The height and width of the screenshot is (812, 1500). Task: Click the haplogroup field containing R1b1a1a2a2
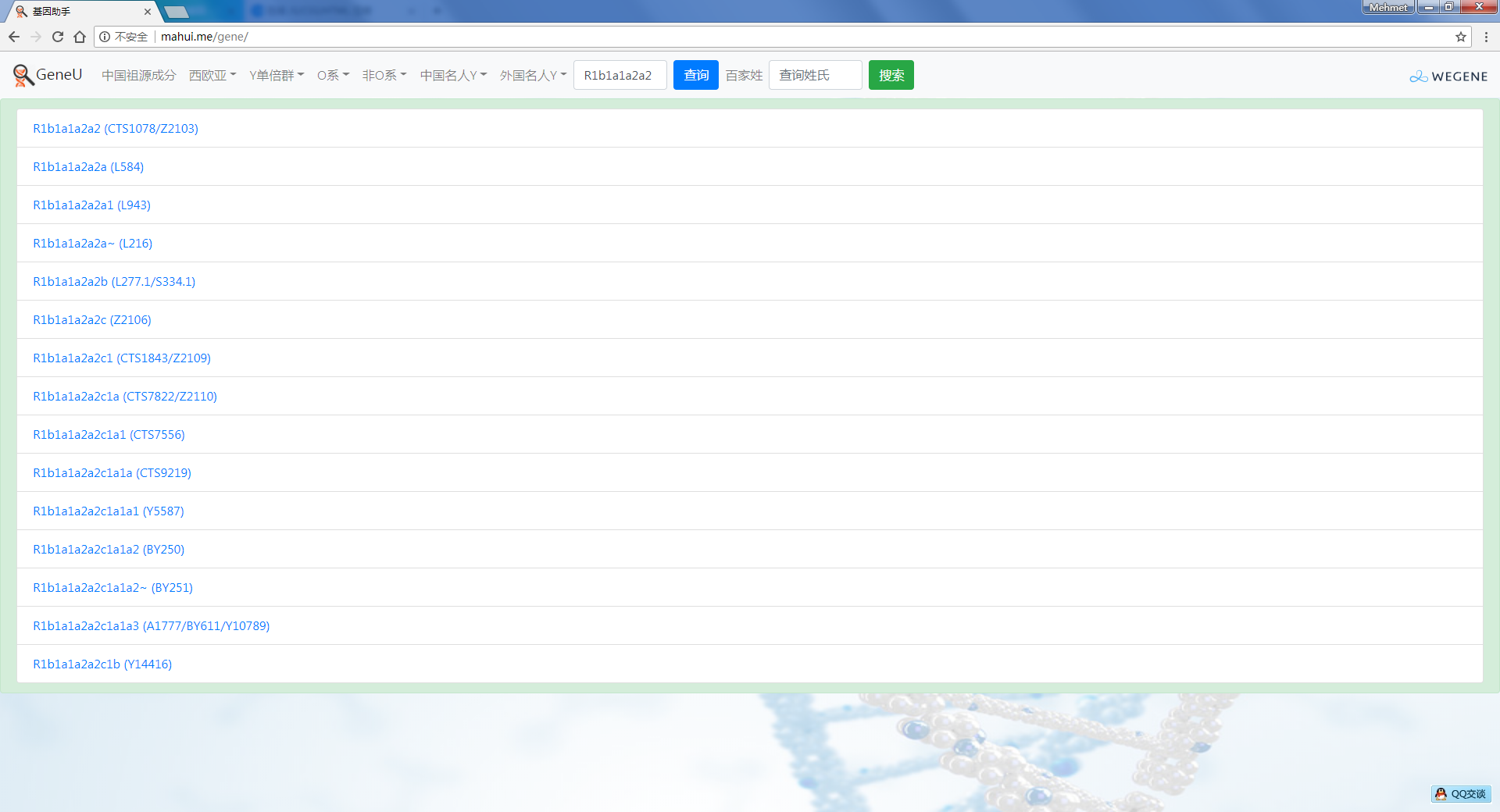pyautogui.click(x=620, y=75)
